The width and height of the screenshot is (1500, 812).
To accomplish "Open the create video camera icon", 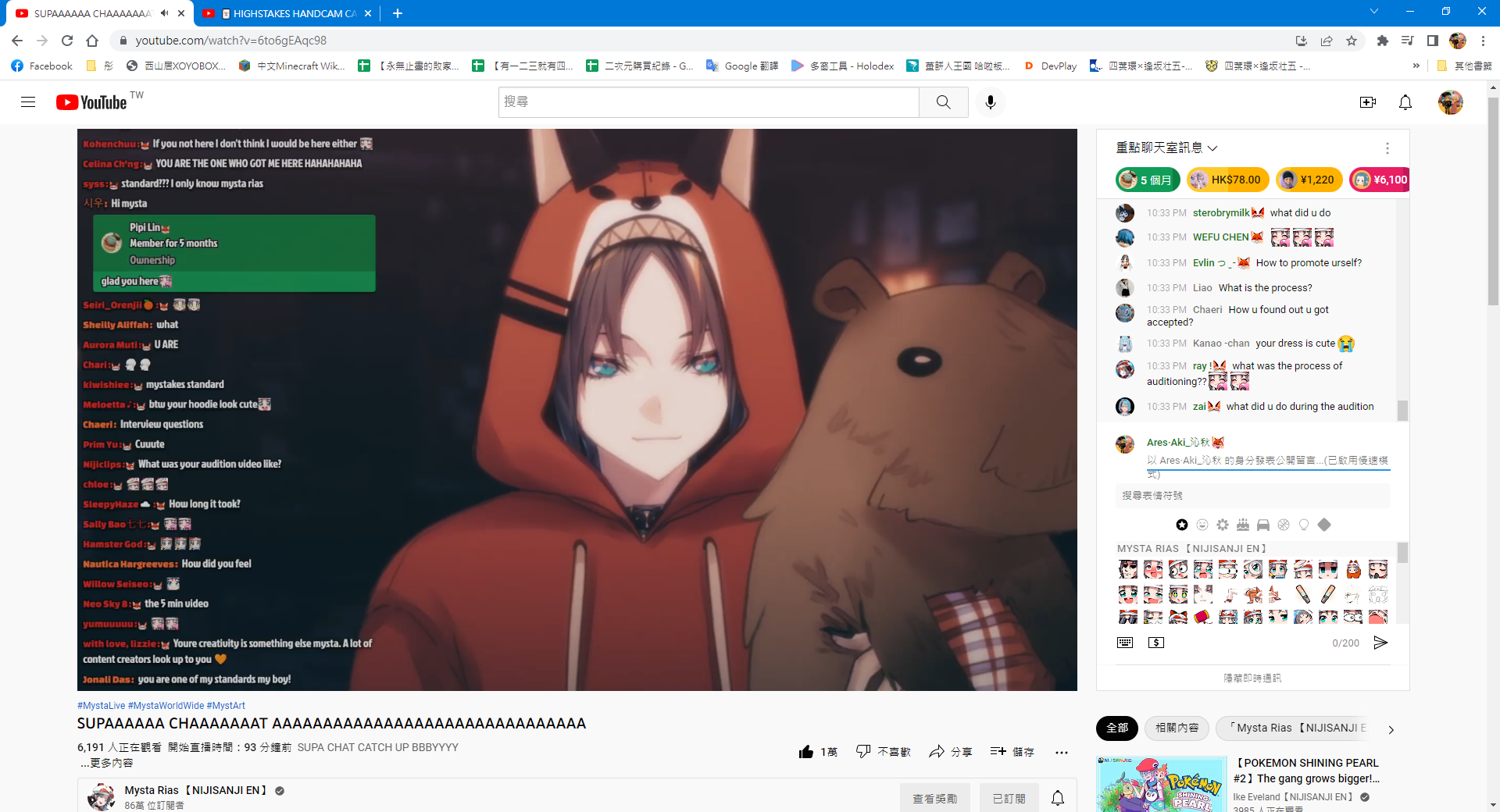I will coord(1367,102).
